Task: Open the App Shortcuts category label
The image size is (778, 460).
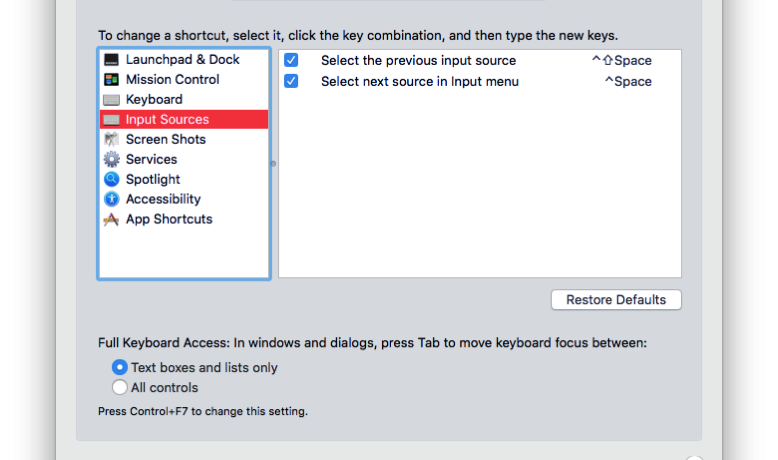Action: click(x=169, y=219)
